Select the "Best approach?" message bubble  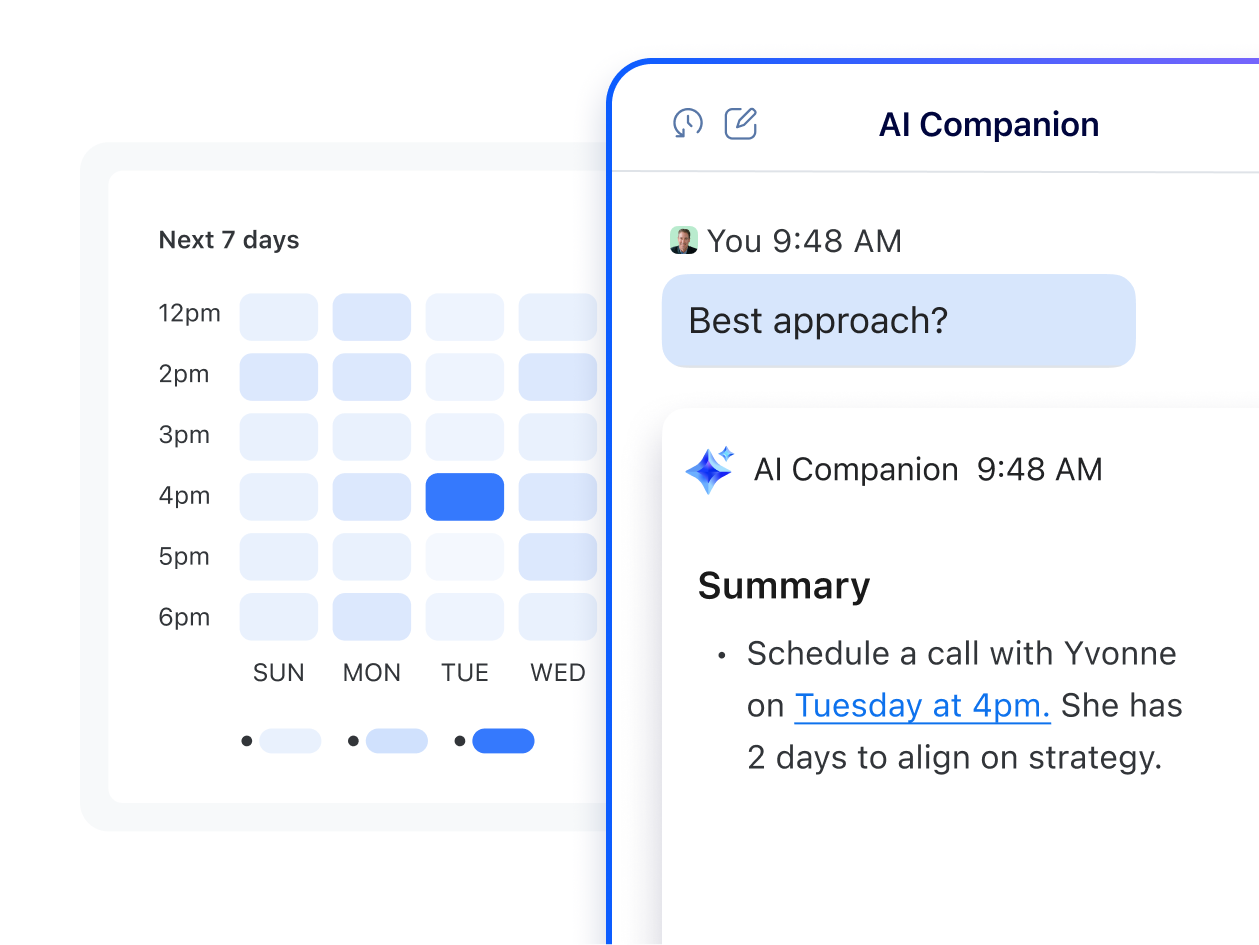tap(898, 321)
